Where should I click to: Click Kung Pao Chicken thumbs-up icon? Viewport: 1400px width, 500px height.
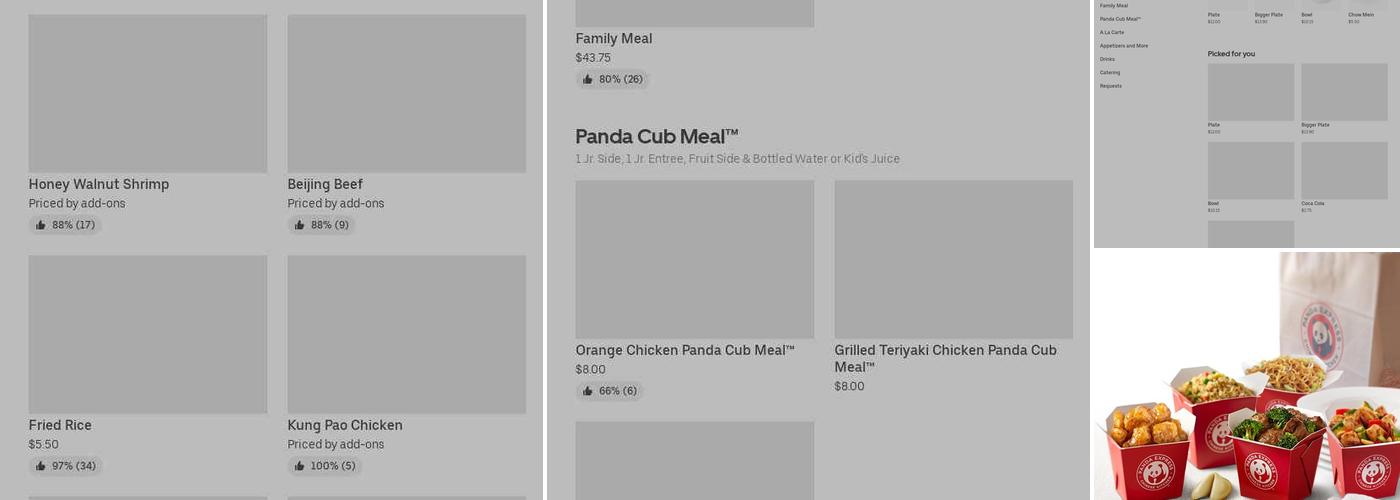299,466
